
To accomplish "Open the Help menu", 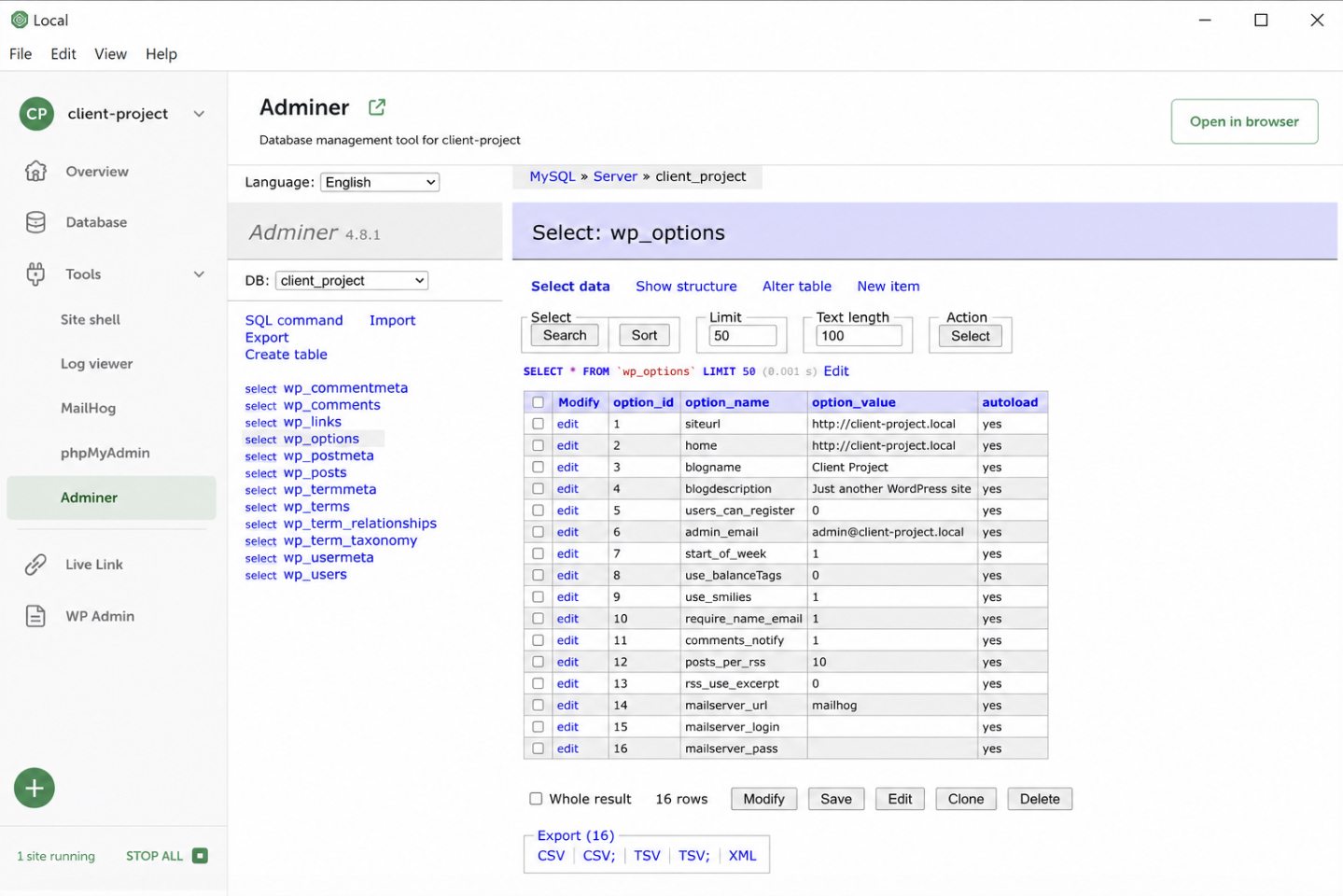I will click(x=161, y=54).
